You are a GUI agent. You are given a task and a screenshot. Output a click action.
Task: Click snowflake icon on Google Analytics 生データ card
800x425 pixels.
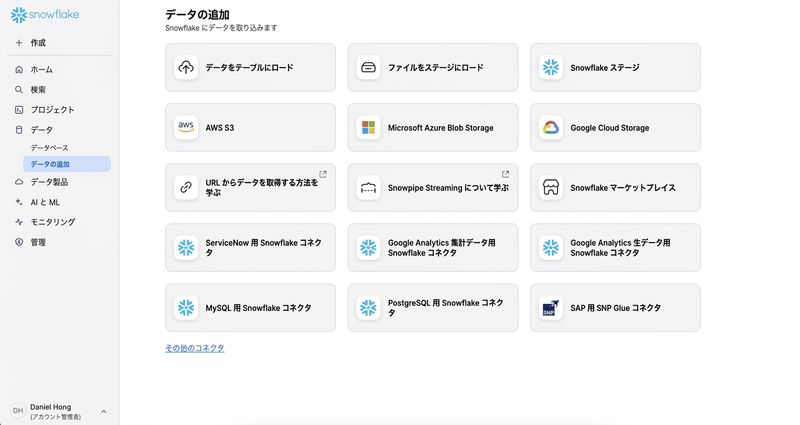point(551,248)
